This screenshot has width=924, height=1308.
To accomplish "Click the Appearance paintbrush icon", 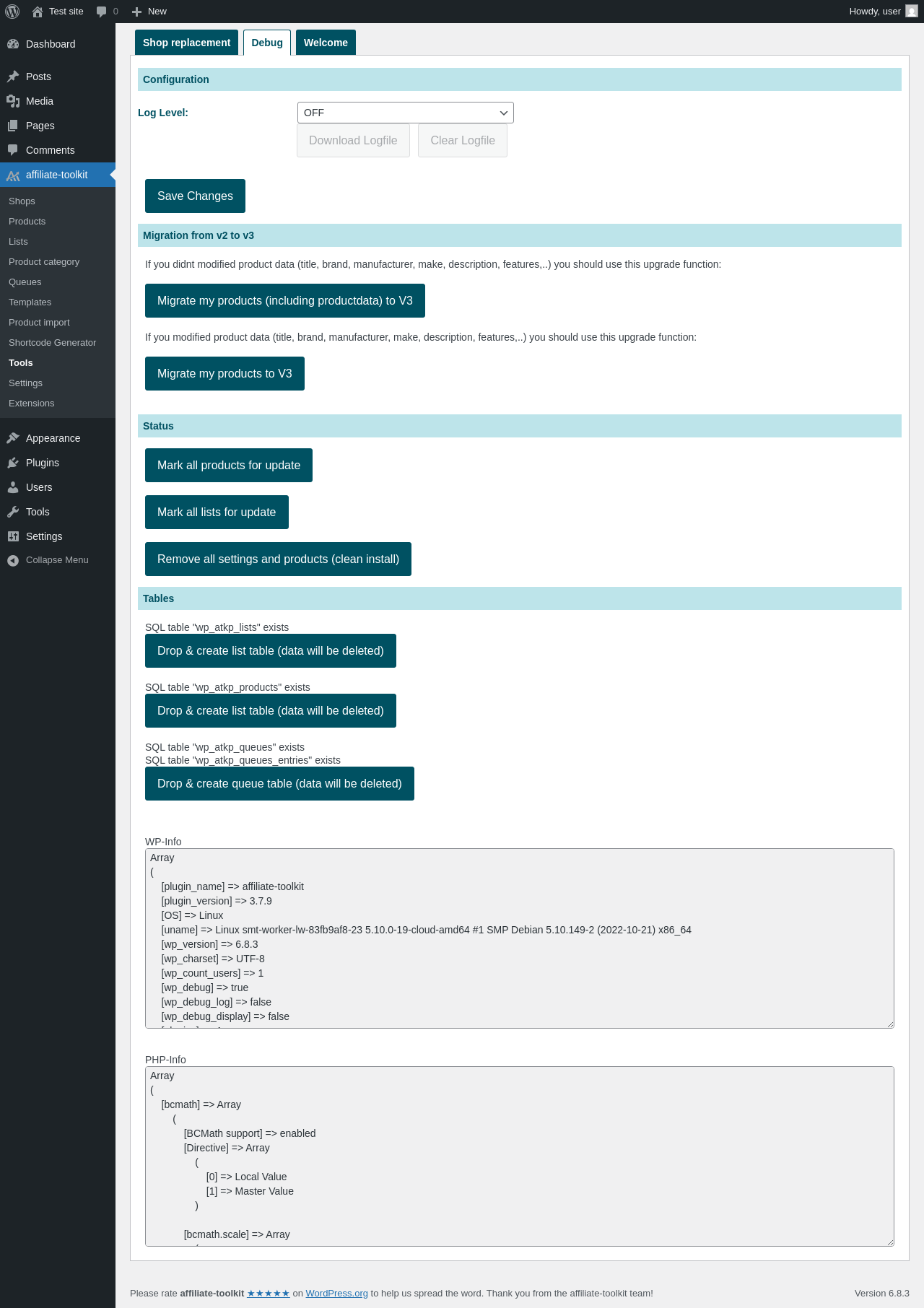I will click(13, 438).
